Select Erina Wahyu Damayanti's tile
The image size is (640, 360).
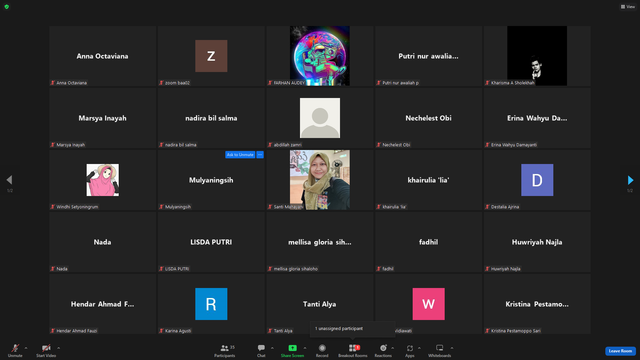coord(537,118)
